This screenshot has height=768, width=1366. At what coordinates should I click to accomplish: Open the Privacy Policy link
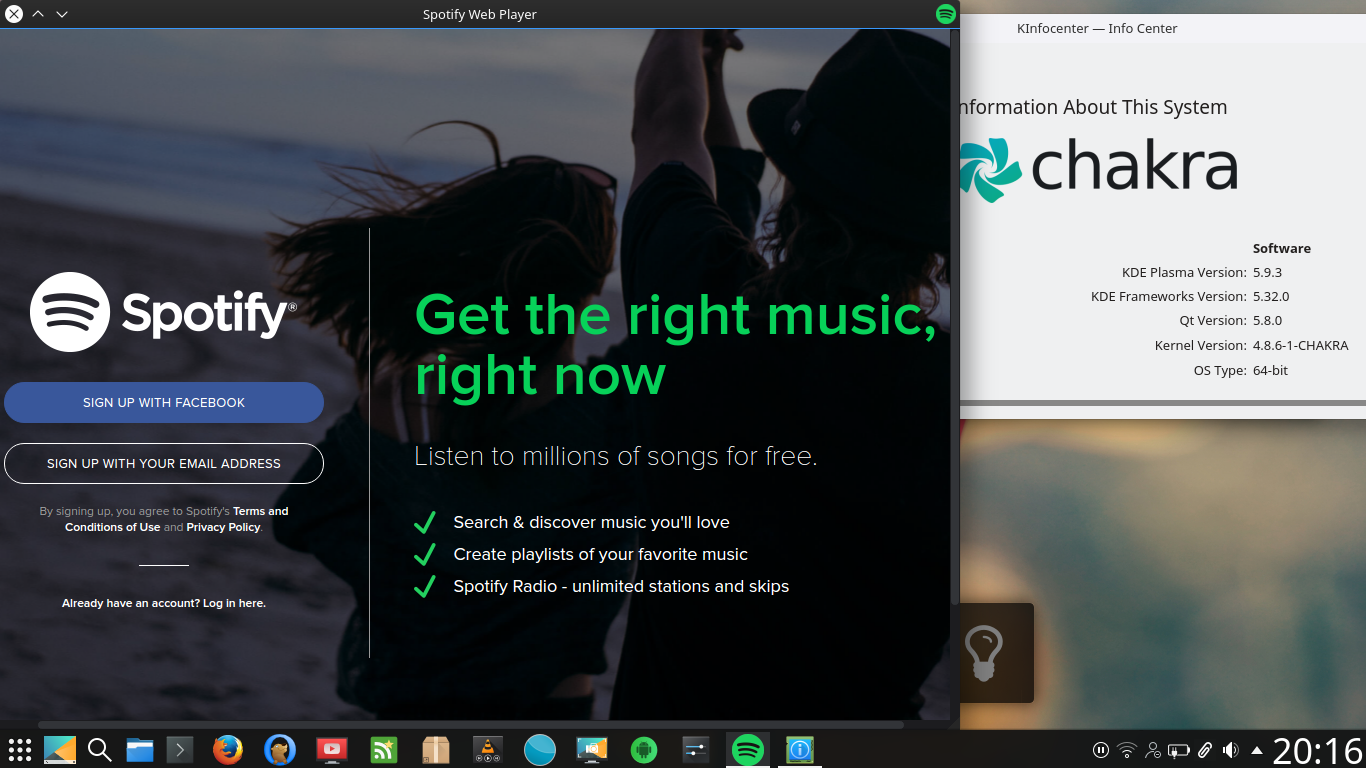pyautogui.click(x=223, y=527)
